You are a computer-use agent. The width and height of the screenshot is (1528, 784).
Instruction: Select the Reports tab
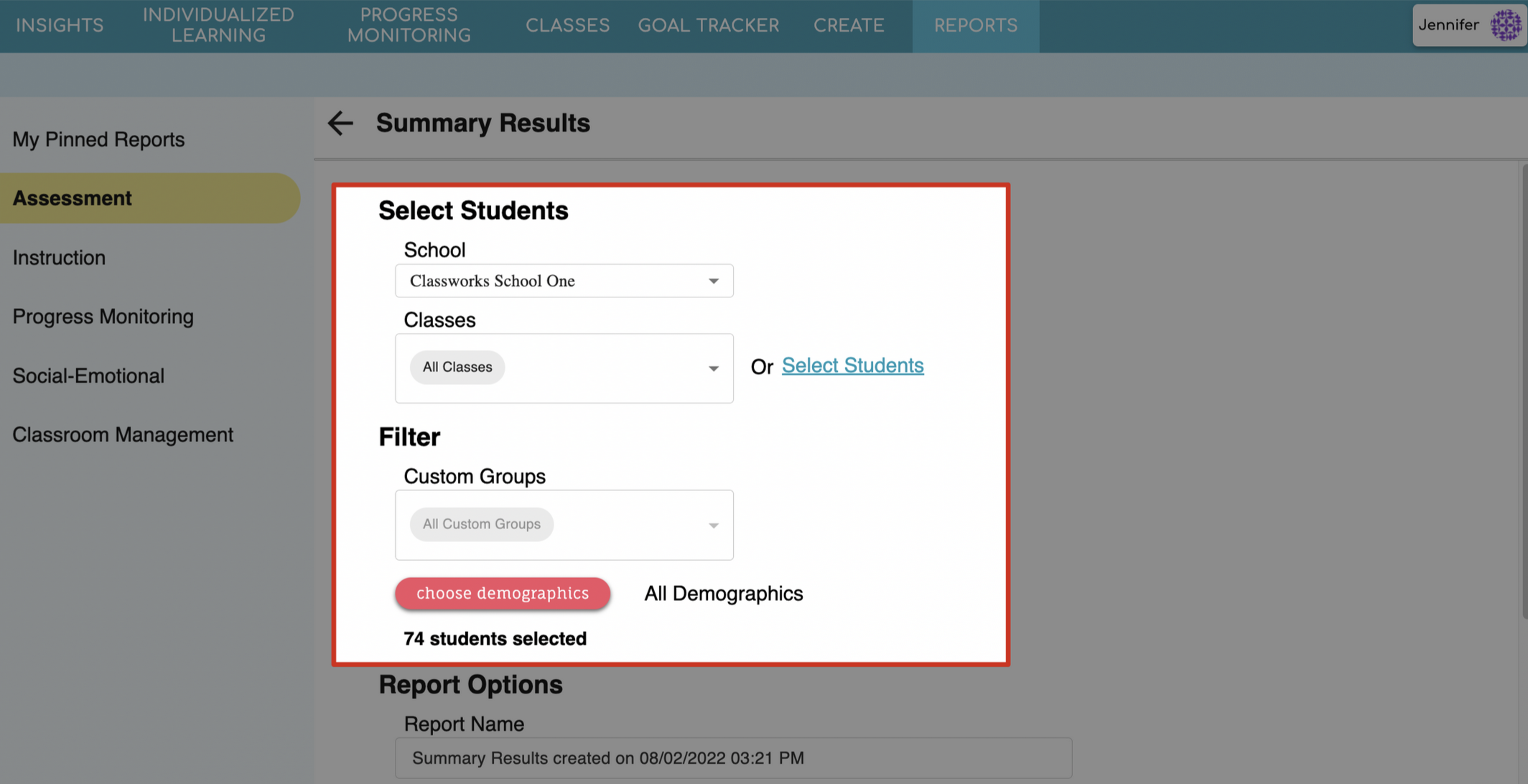click(x=975, y=26)
